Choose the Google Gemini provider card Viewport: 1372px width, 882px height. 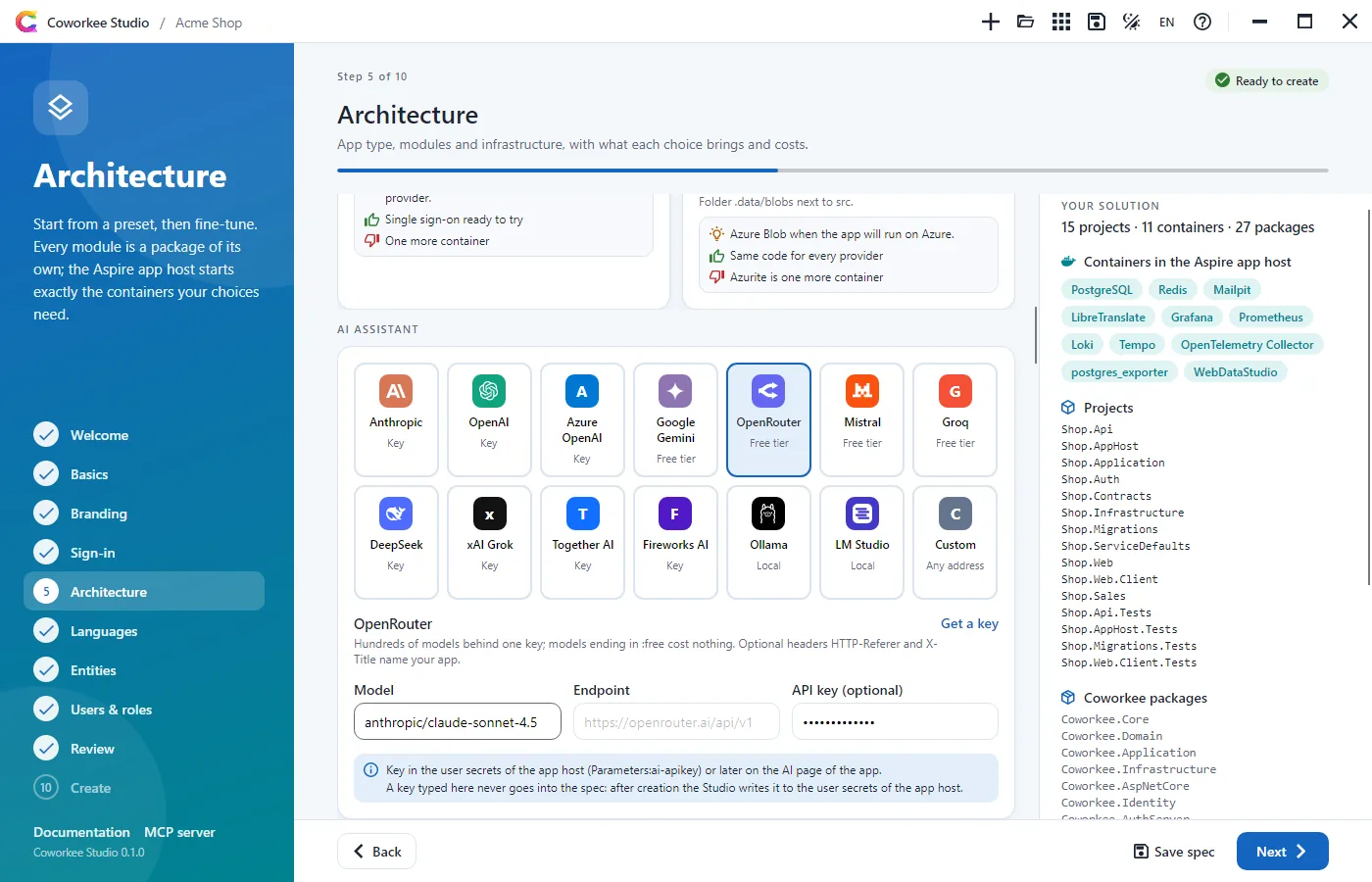pyautogui.click(x=675, y=419)
